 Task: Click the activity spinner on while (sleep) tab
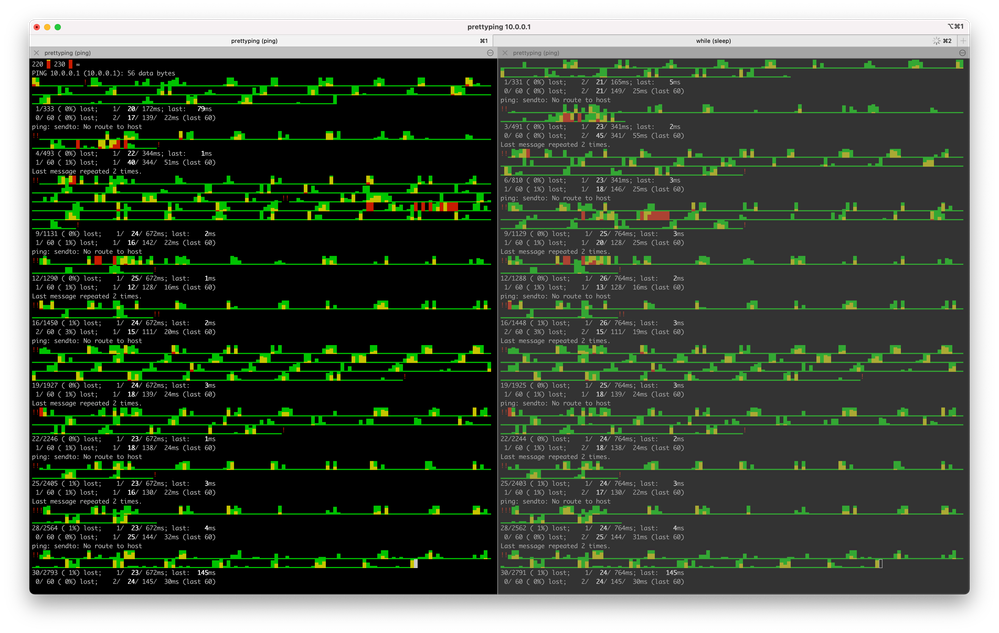(935, 41)
